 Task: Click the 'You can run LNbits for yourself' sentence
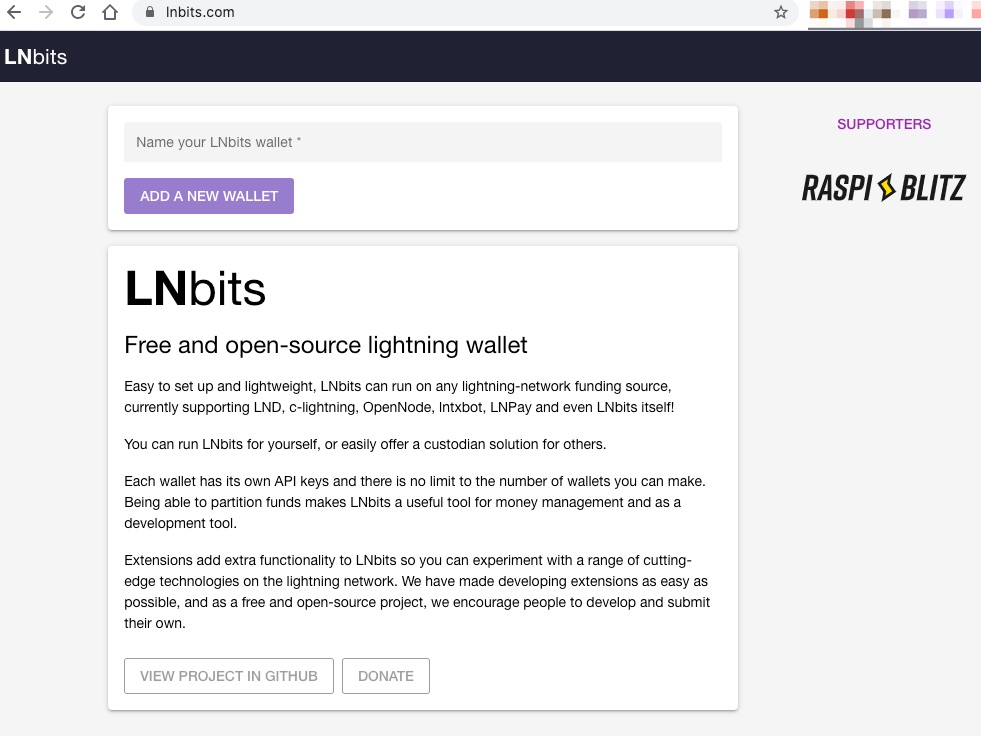pos(365,444)
